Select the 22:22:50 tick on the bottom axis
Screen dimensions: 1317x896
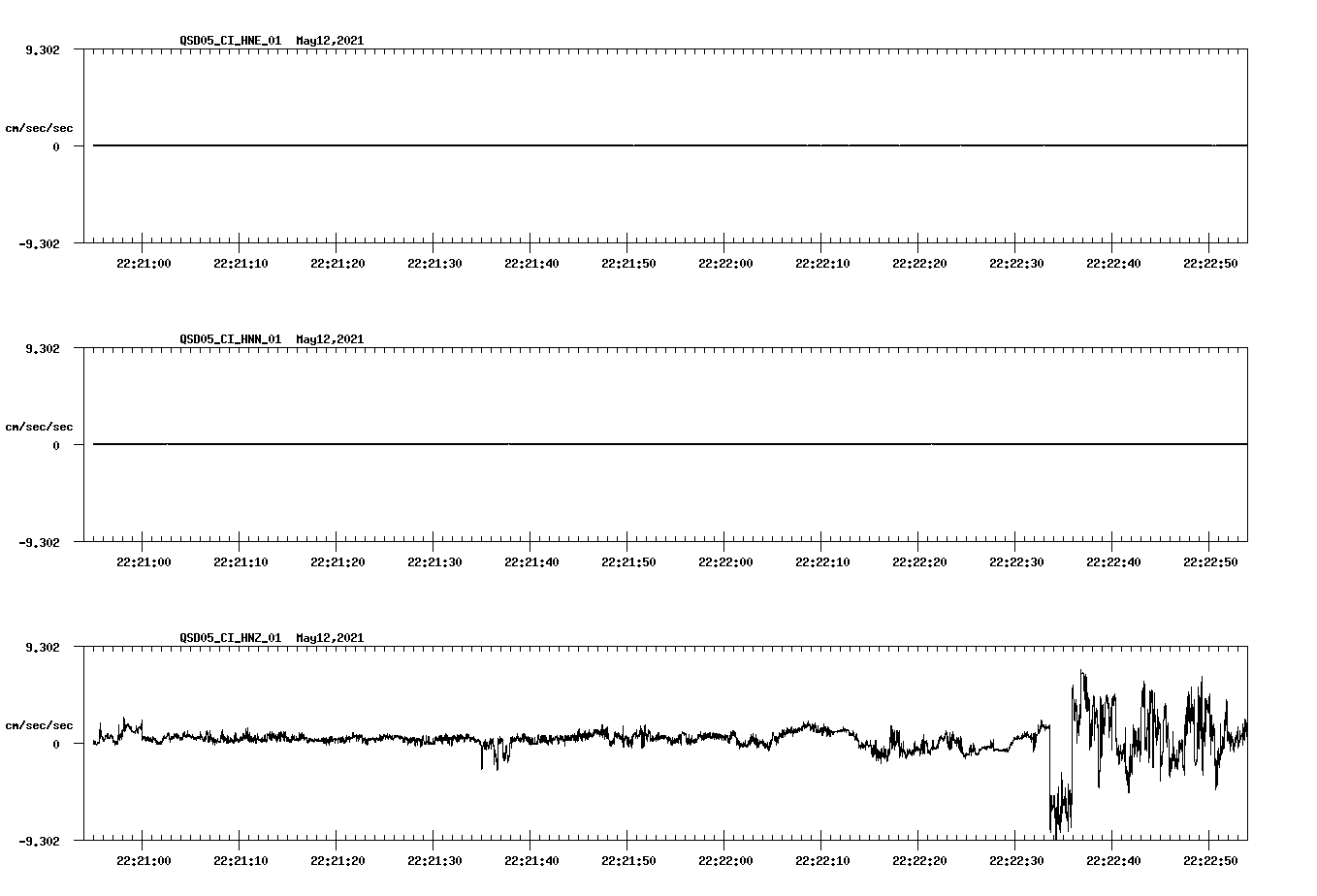[x=1211, y=860]
